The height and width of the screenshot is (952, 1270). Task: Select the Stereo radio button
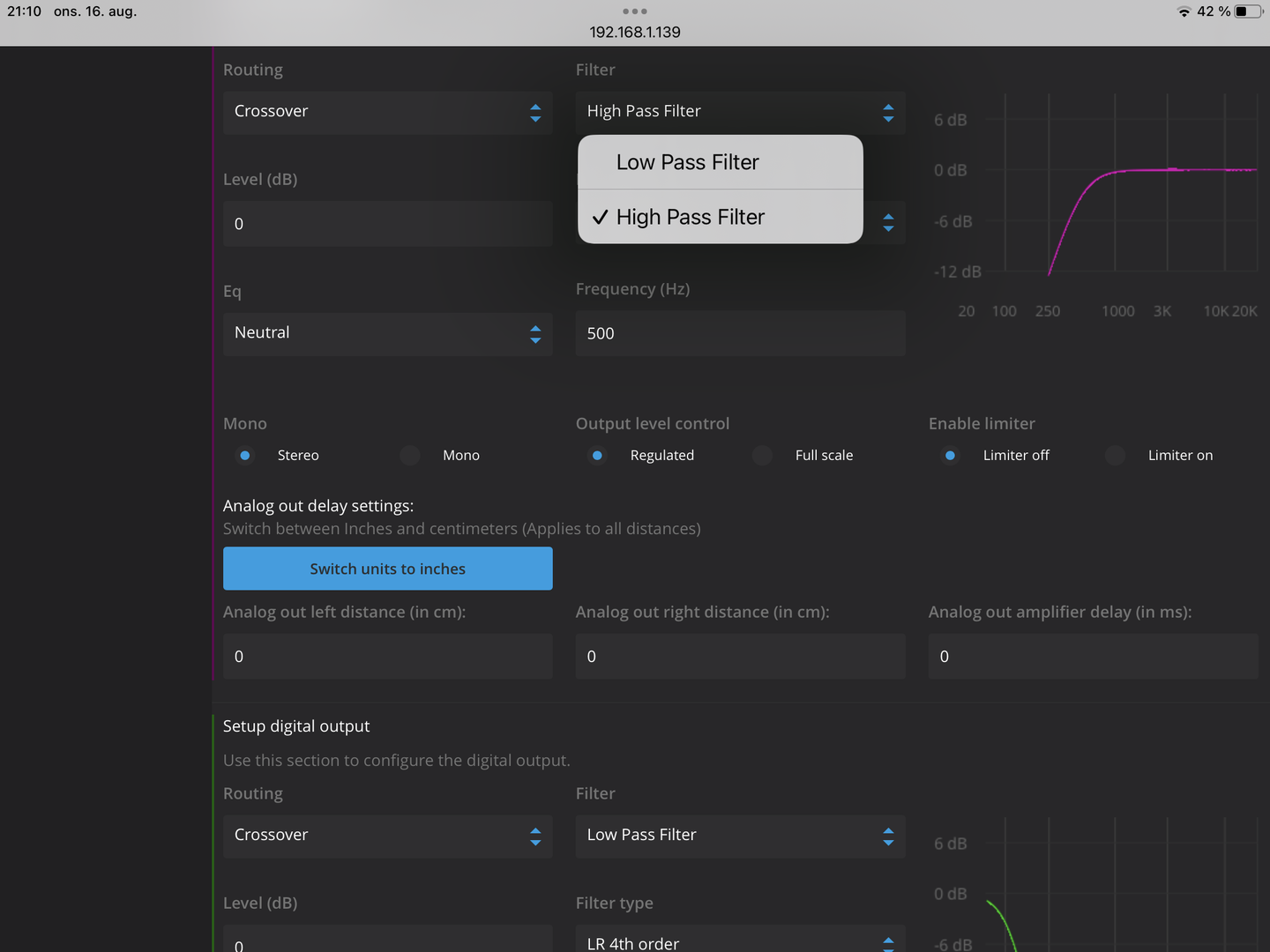[x=245, y=456]
